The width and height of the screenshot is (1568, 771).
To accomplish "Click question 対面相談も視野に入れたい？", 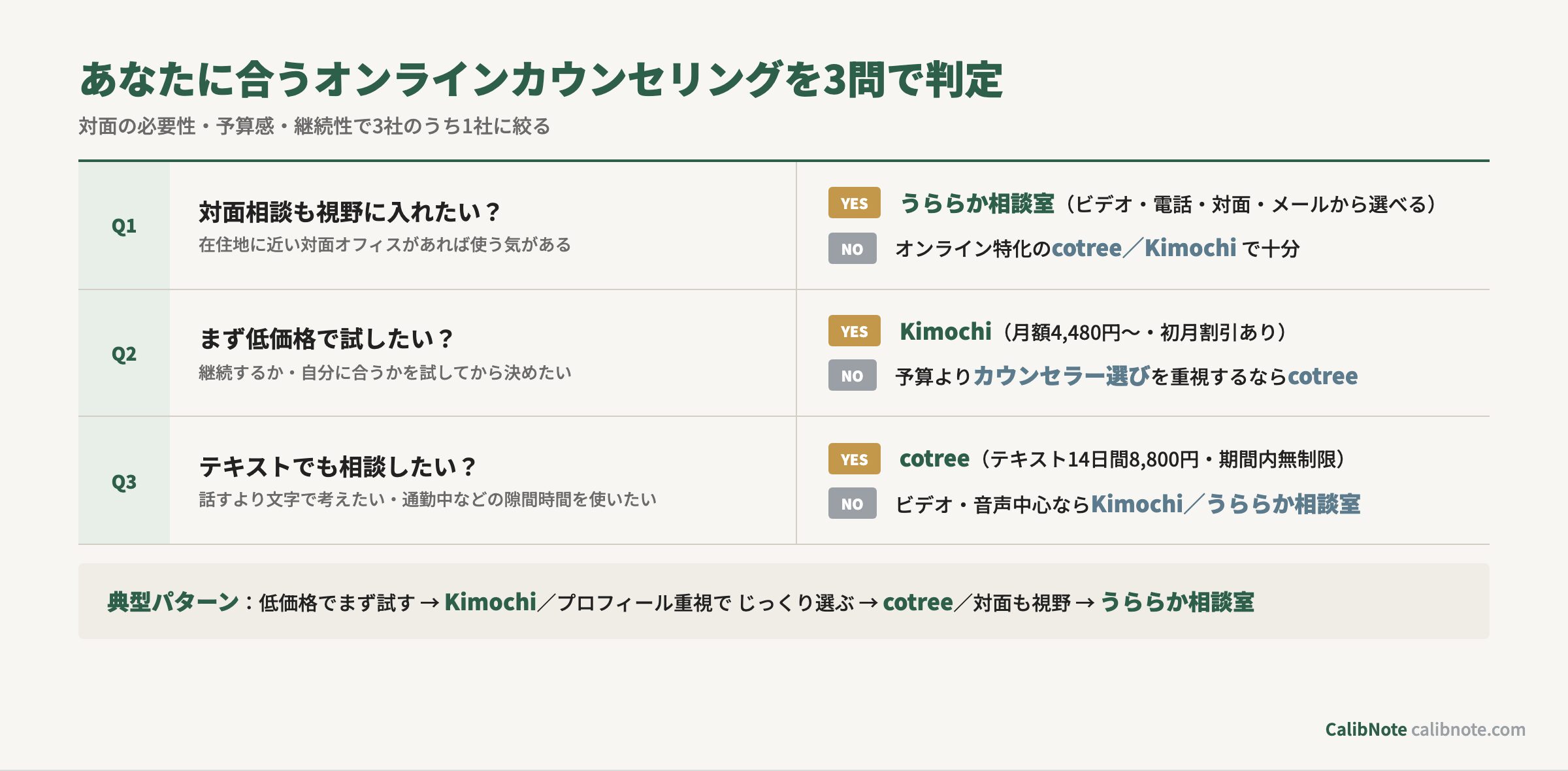I will click(x=350, y=212).
